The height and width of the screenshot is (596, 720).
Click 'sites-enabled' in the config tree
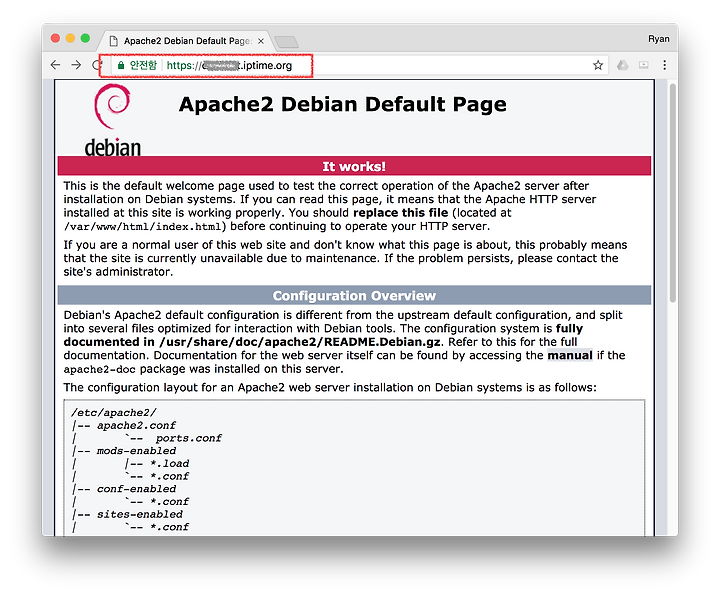(140, 514)
